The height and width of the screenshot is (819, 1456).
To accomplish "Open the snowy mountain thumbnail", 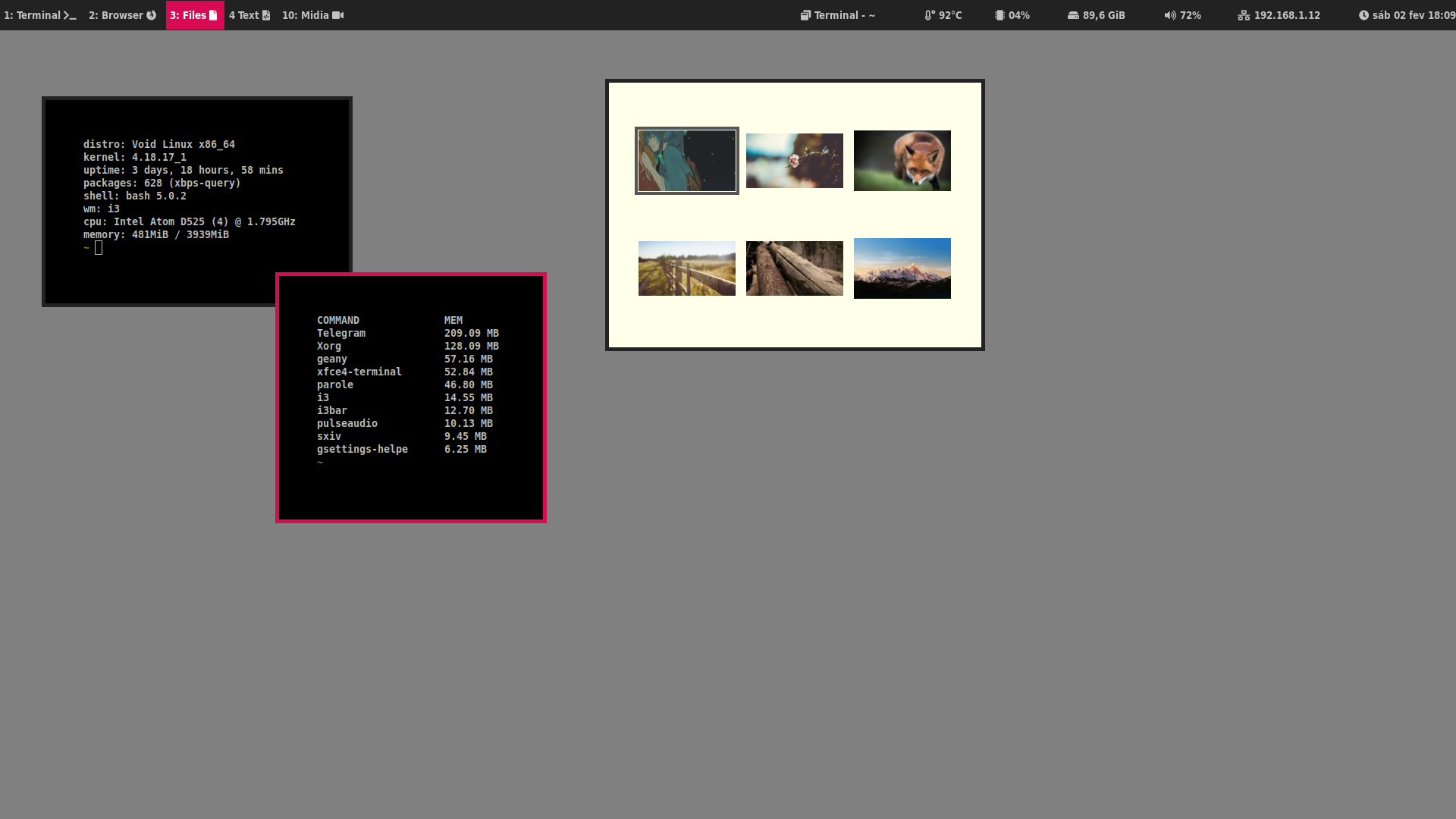I will (x=902, y=268).
